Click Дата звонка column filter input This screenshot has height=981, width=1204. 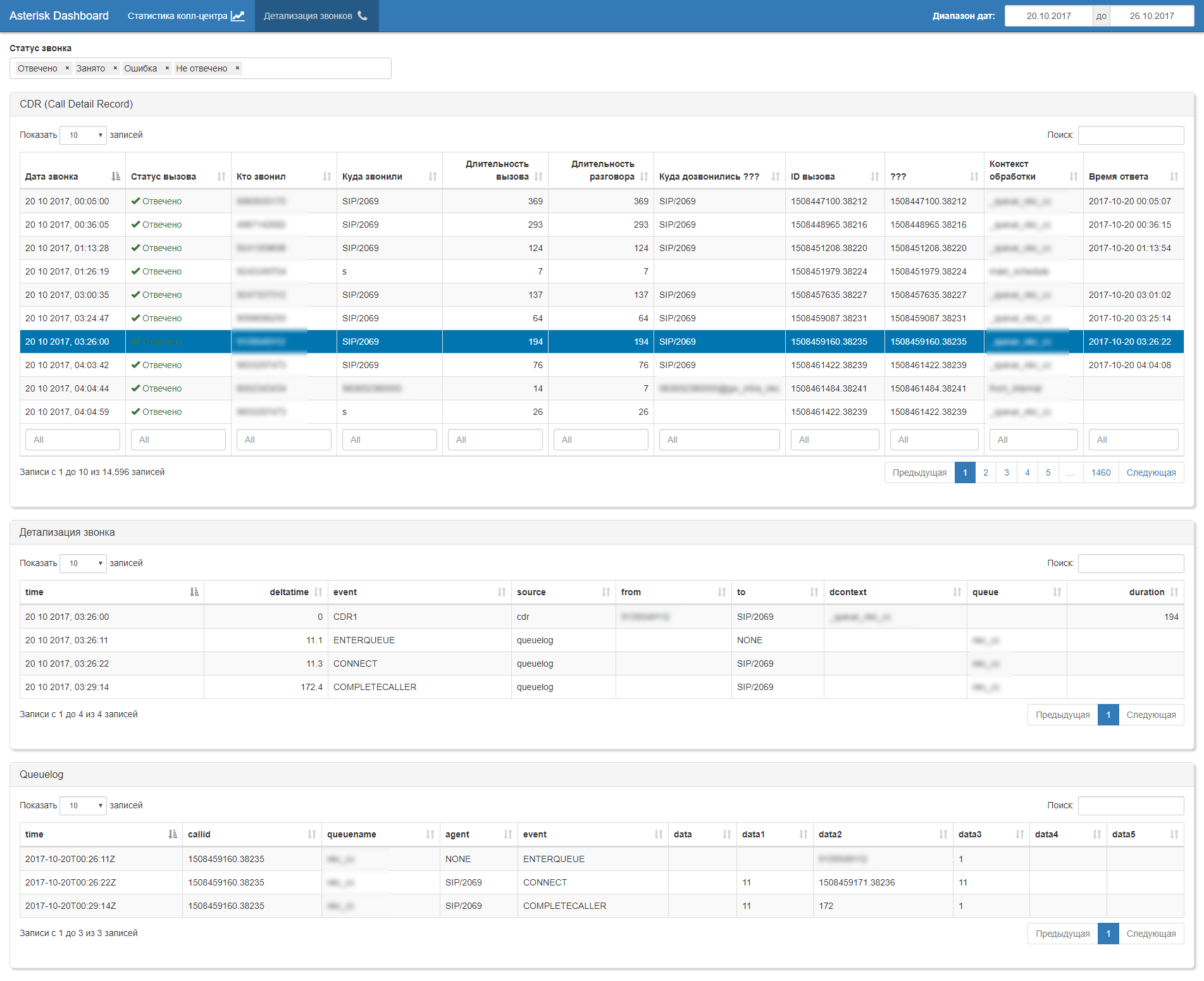(73, 440)
